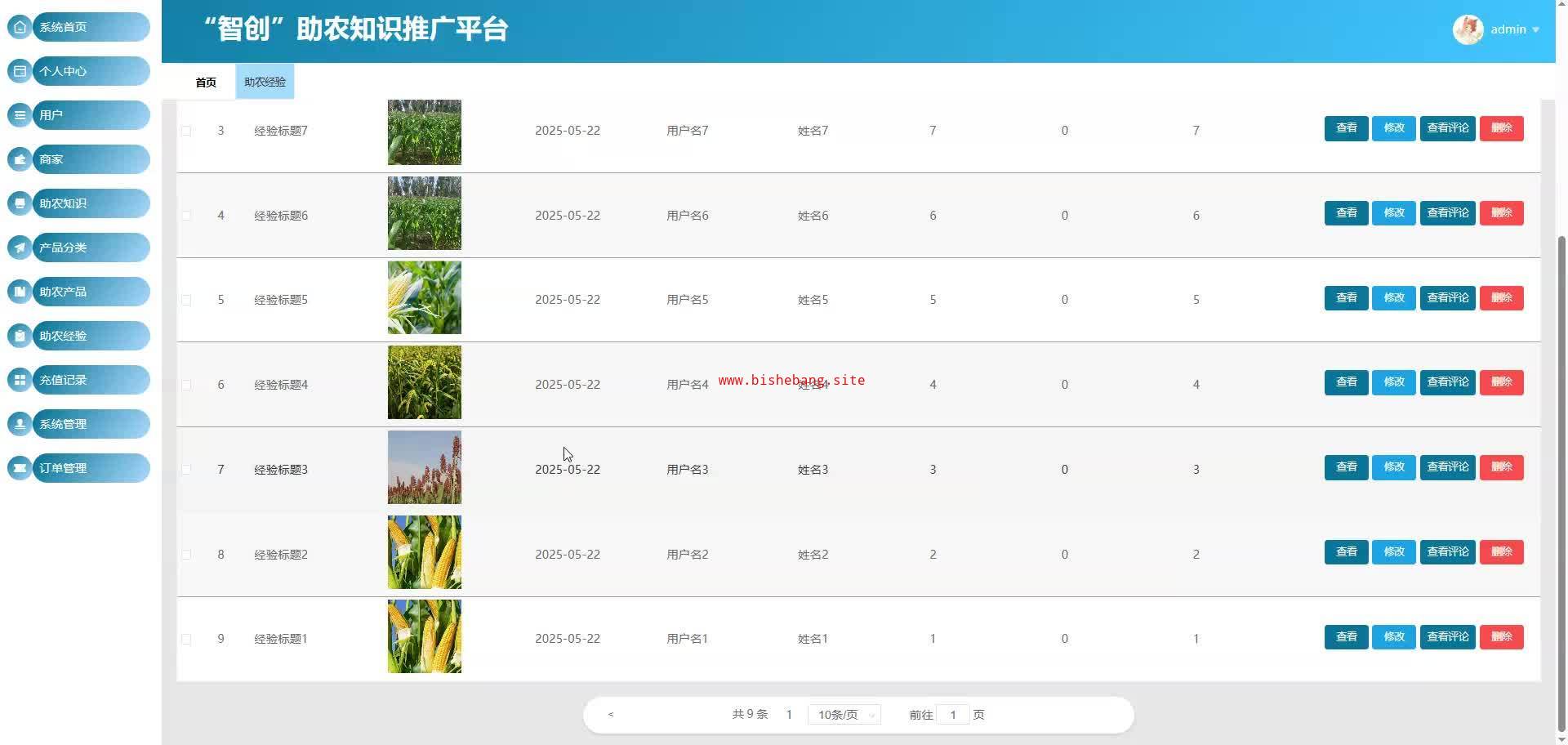Screen dimensions: 1568x745
Task: Open the corn cob thumbnail for 经验标题5
Action: (x=424, y=297)
